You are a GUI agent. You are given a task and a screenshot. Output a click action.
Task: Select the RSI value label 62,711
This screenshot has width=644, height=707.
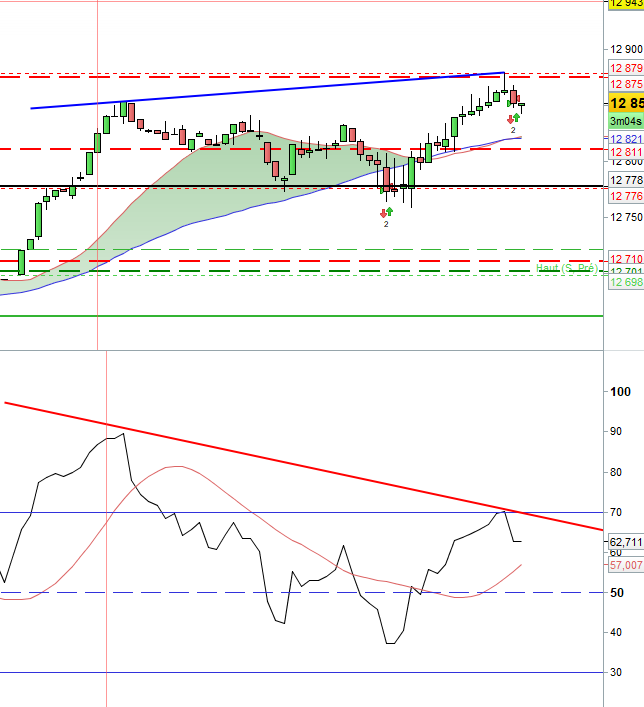pyautogui.click(x=626, y=542)
